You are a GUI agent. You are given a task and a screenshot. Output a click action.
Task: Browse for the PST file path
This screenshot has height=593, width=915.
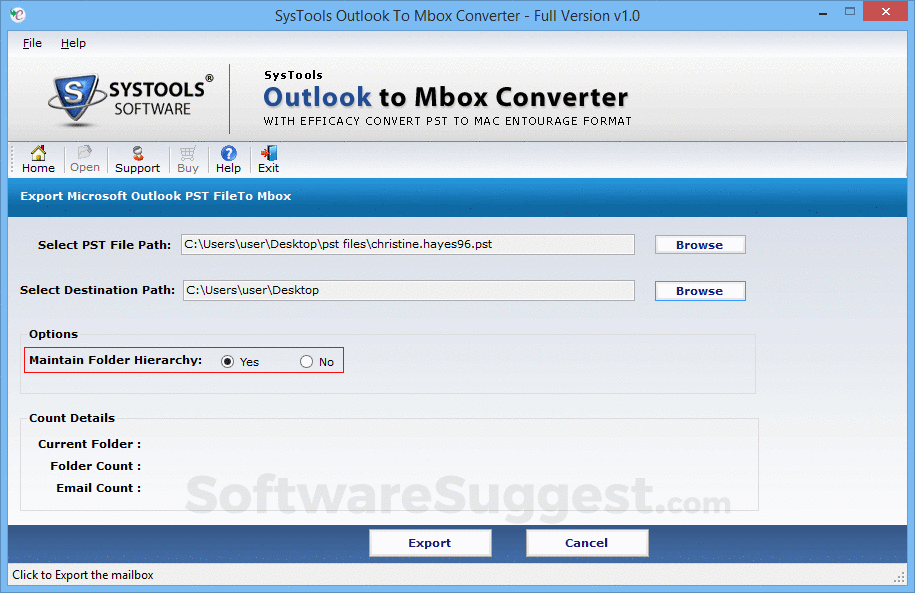[699, 244]
